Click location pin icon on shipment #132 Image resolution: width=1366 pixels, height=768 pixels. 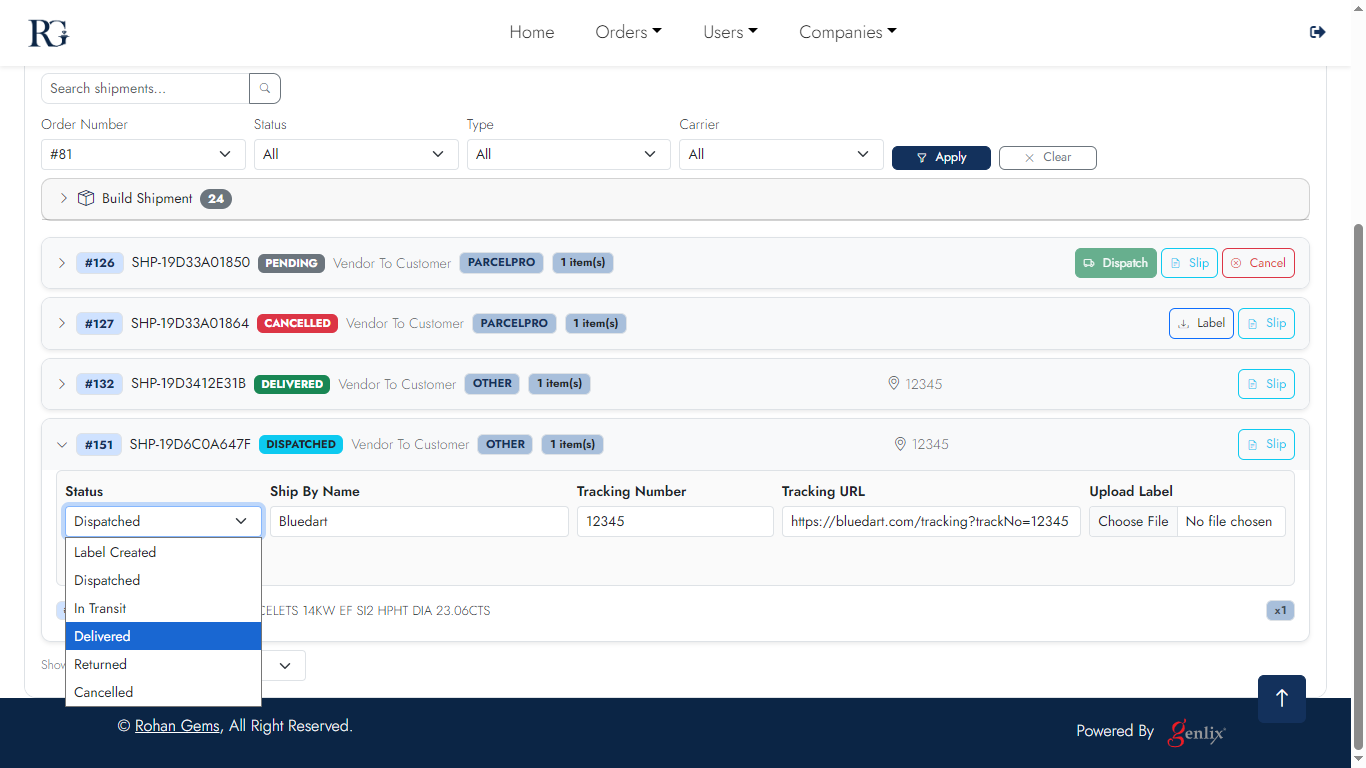coord(894,384)
